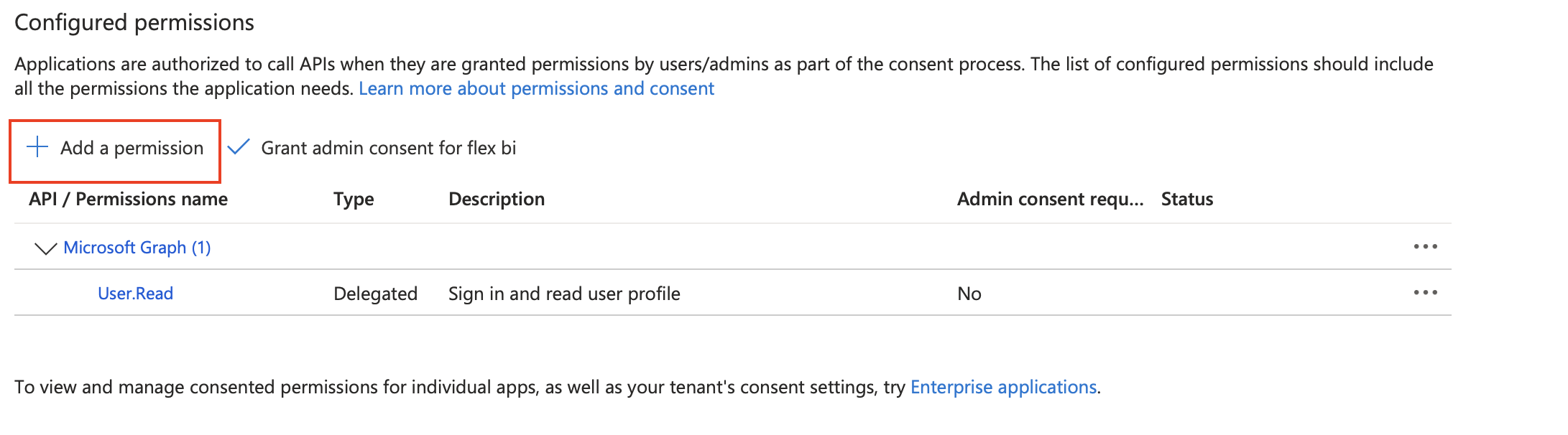Viewport: 1568px width, 435px height.
Task: Open more options ellipsis for Microsoft Graph row
Action: coord(1425,247)
